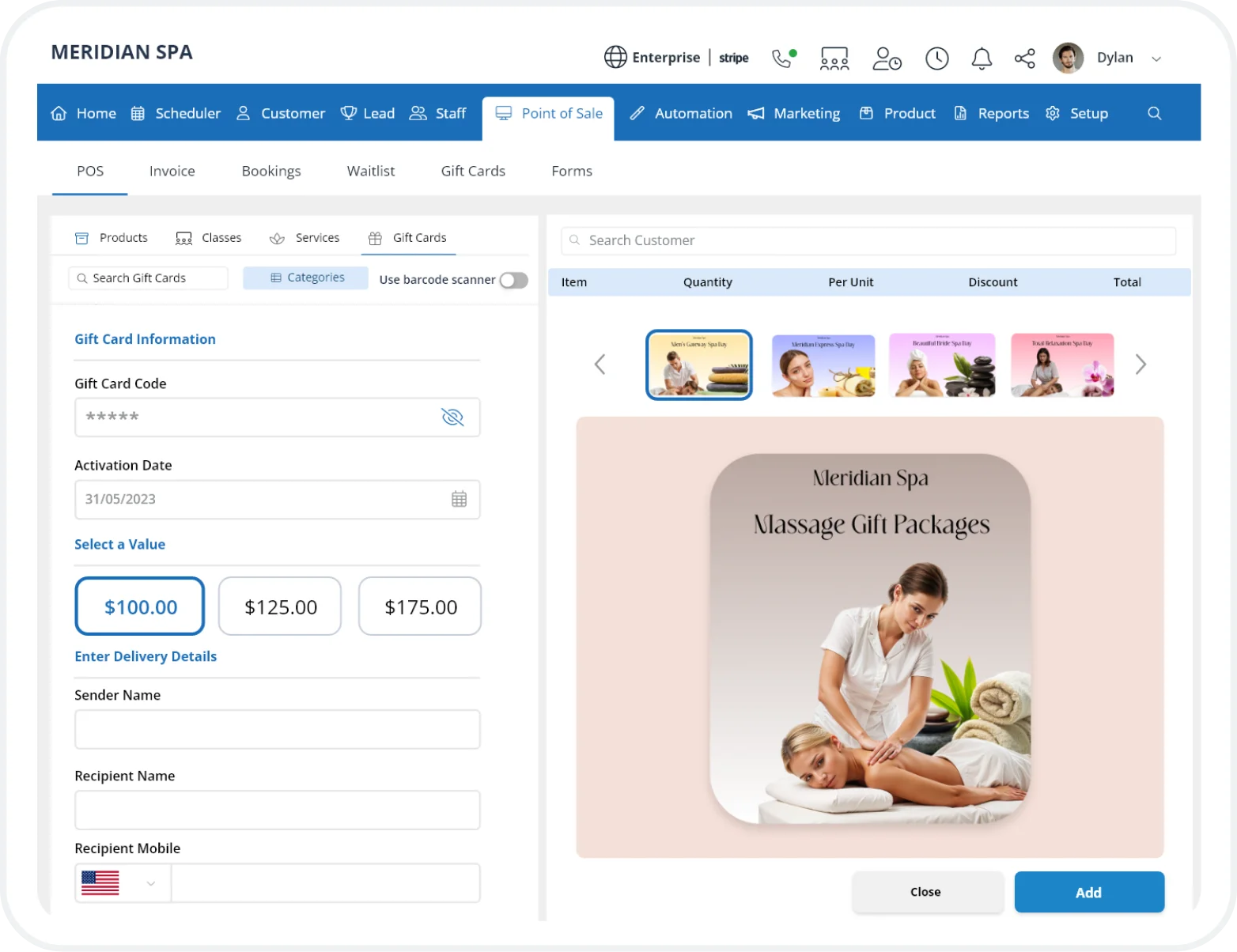Open the classes group icon in header
Screen dimensions: 1237x952
tap(834, 58)
